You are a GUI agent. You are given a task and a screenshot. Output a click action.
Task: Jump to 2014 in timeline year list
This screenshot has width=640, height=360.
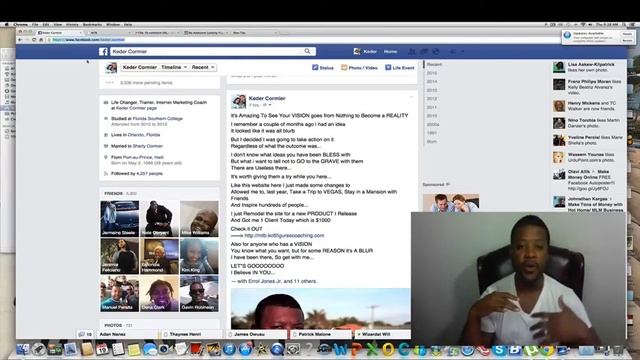click(432, 82)
